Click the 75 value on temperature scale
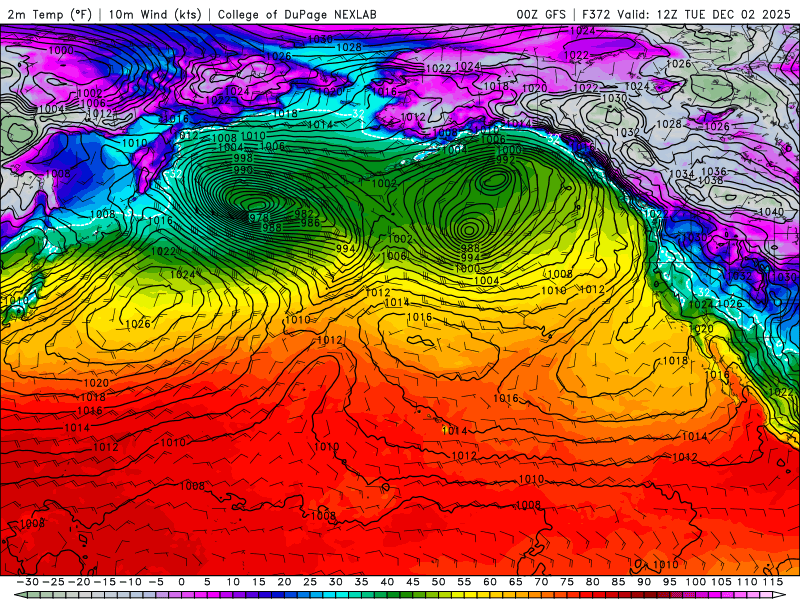 567,582
